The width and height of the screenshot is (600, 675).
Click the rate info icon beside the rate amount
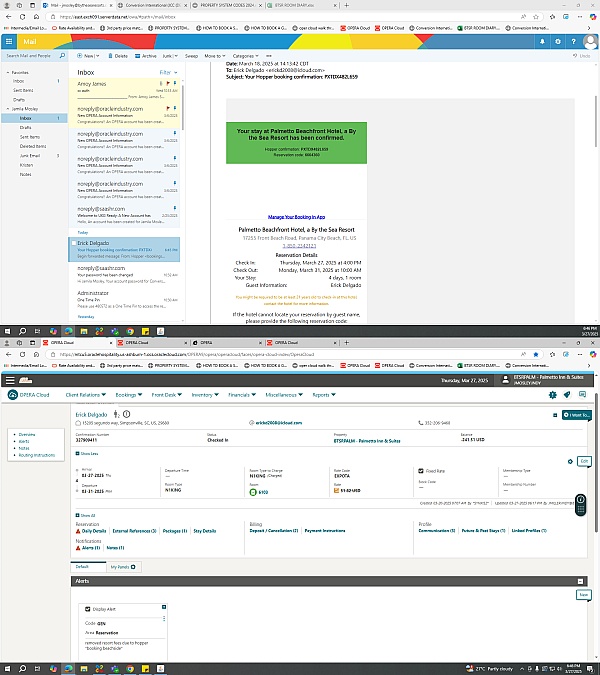pos(337,490)
